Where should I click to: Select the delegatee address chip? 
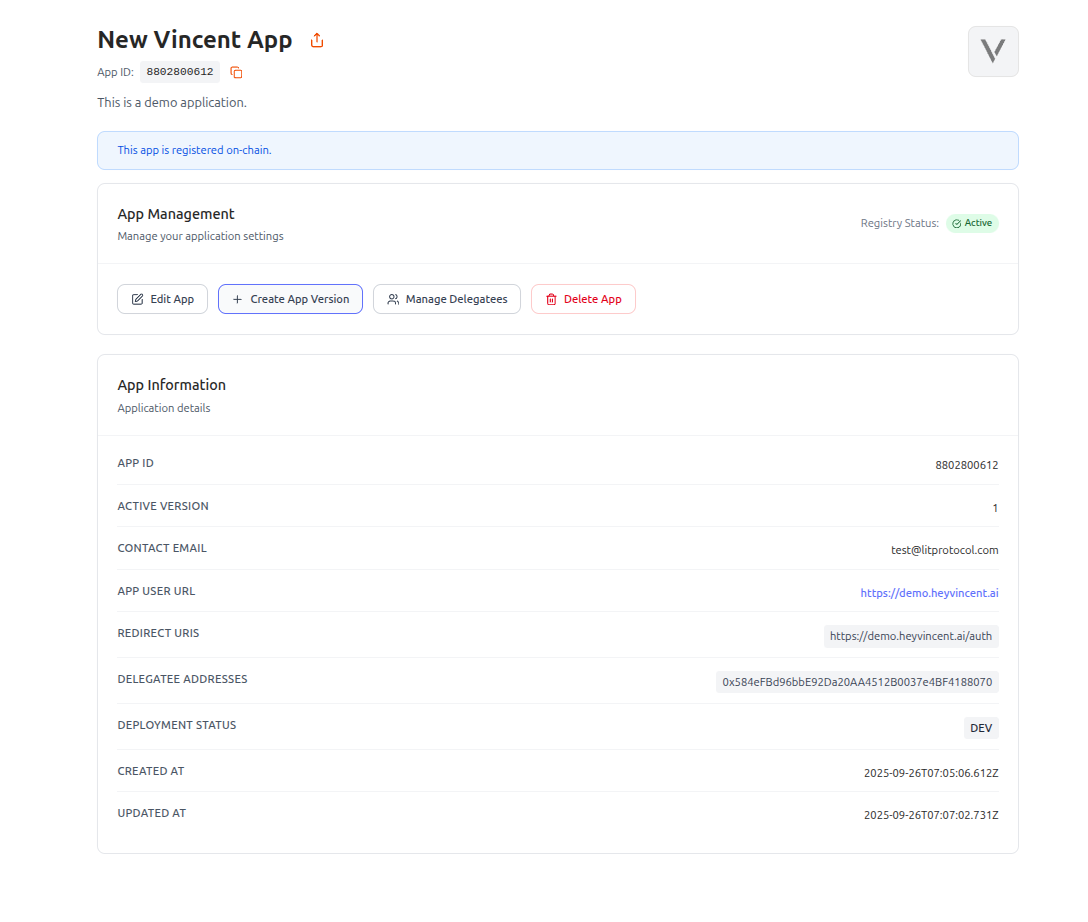(x=857, y=681)
